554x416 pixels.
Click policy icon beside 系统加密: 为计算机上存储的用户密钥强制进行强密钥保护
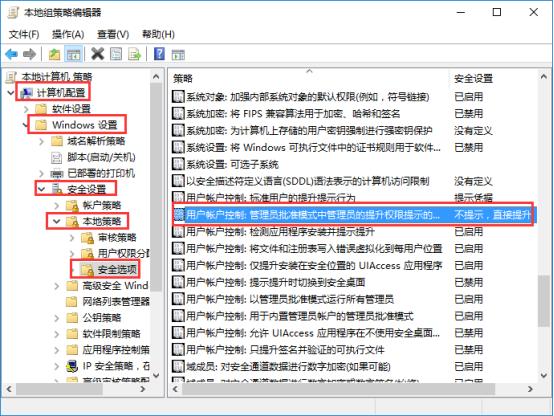coord(178,130)
